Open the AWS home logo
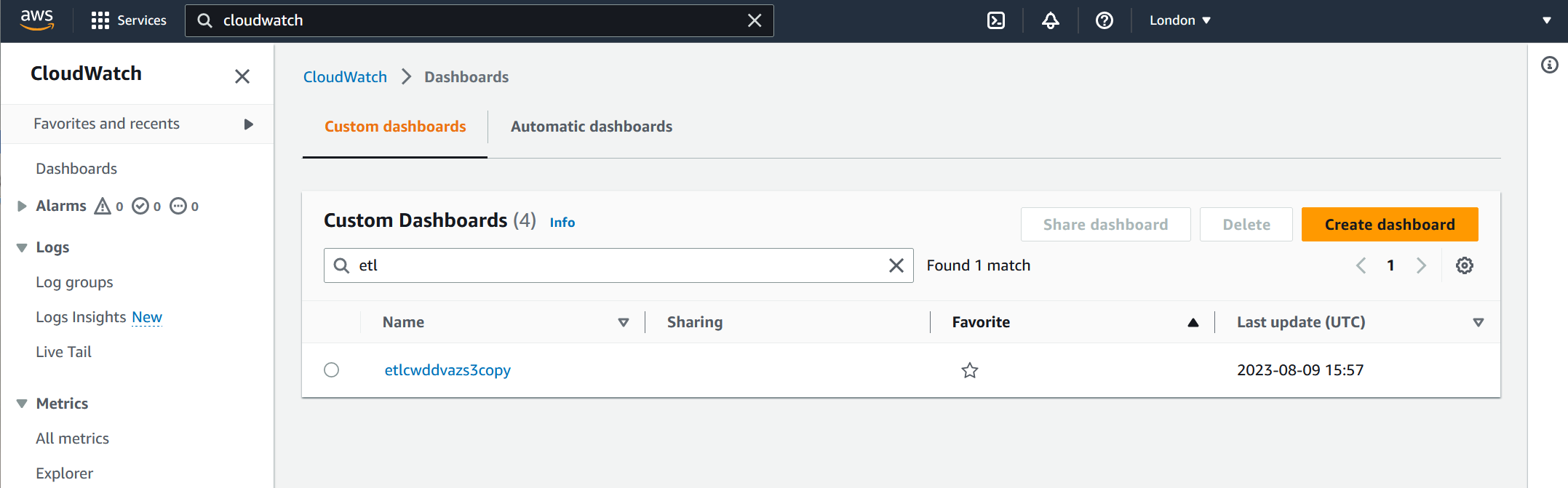 click(37, 20)
